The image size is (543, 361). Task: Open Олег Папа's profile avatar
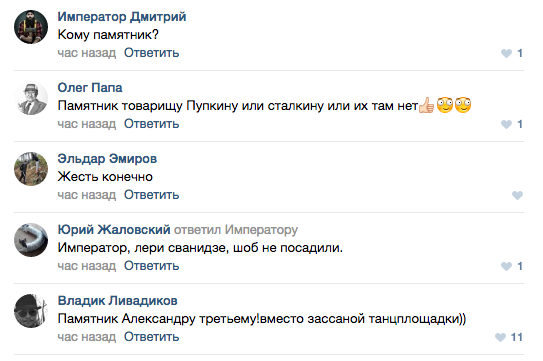(31, 98)
